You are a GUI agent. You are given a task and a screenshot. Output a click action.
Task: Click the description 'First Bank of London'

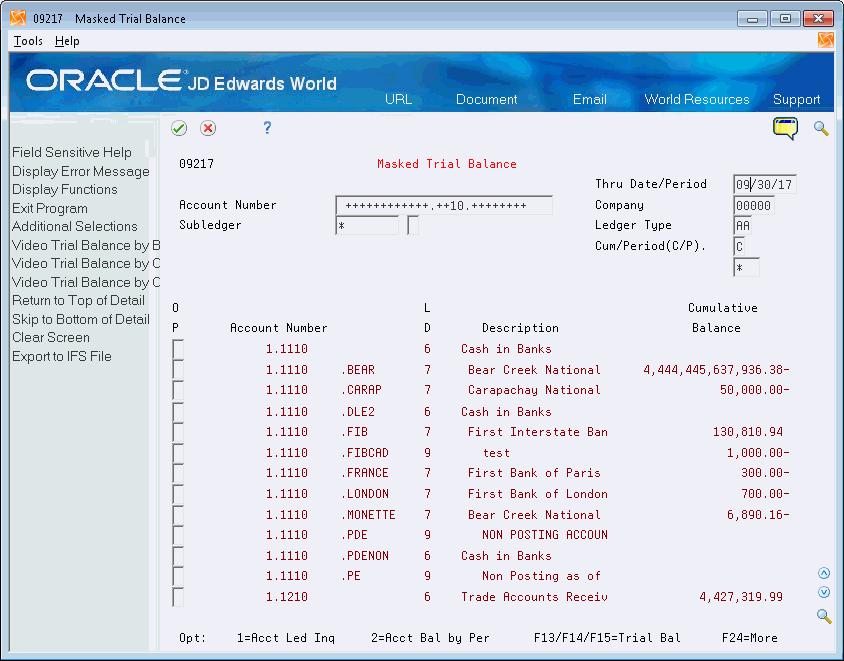(x=538, y=494)
